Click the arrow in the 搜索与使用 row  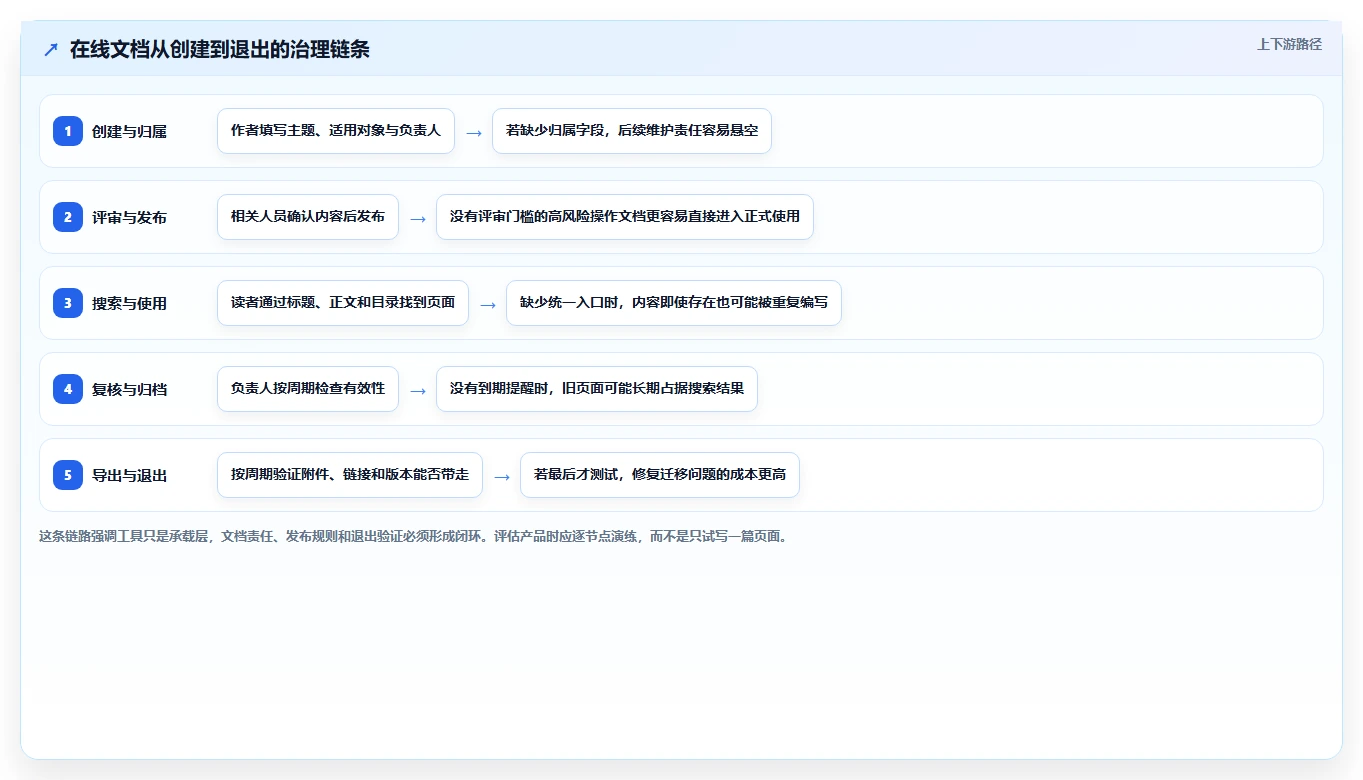(x=488, y=304)
